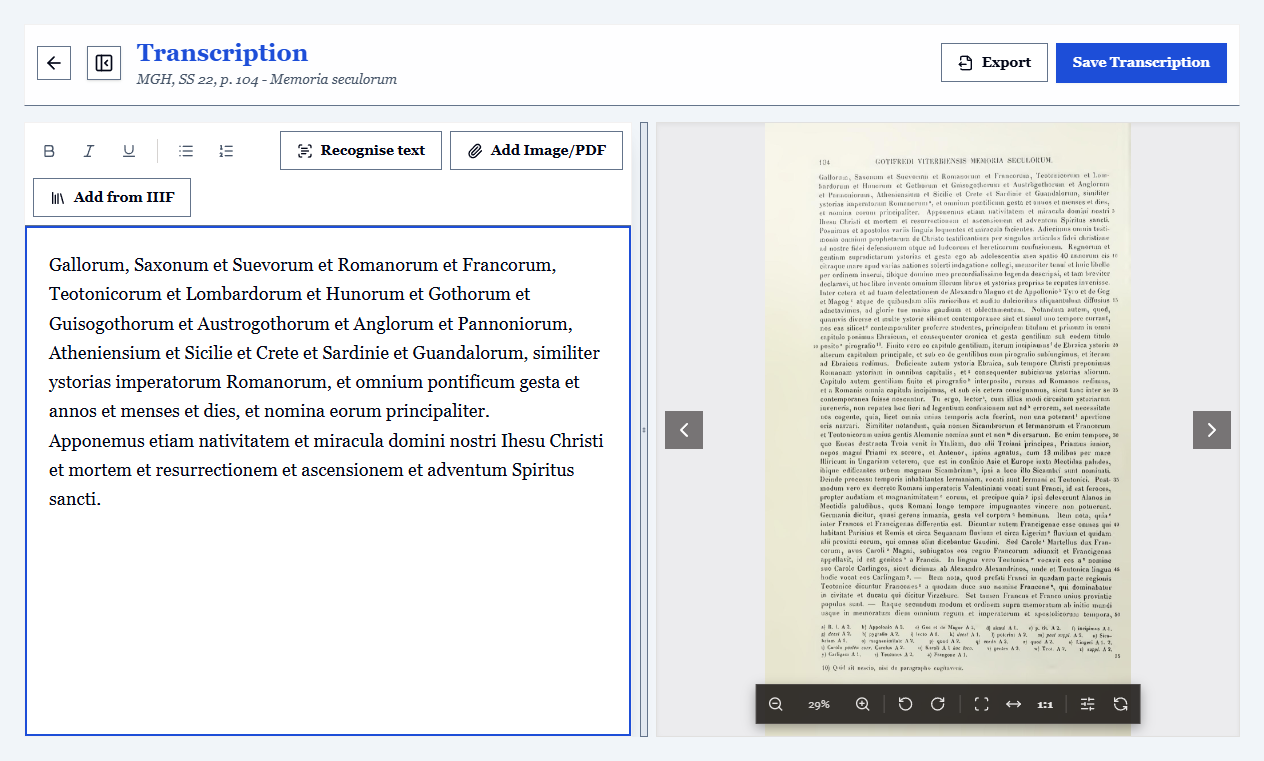This screenshot has height=761, width=1264.
Task: Go to the next page image
Action: coord(1212,430)
